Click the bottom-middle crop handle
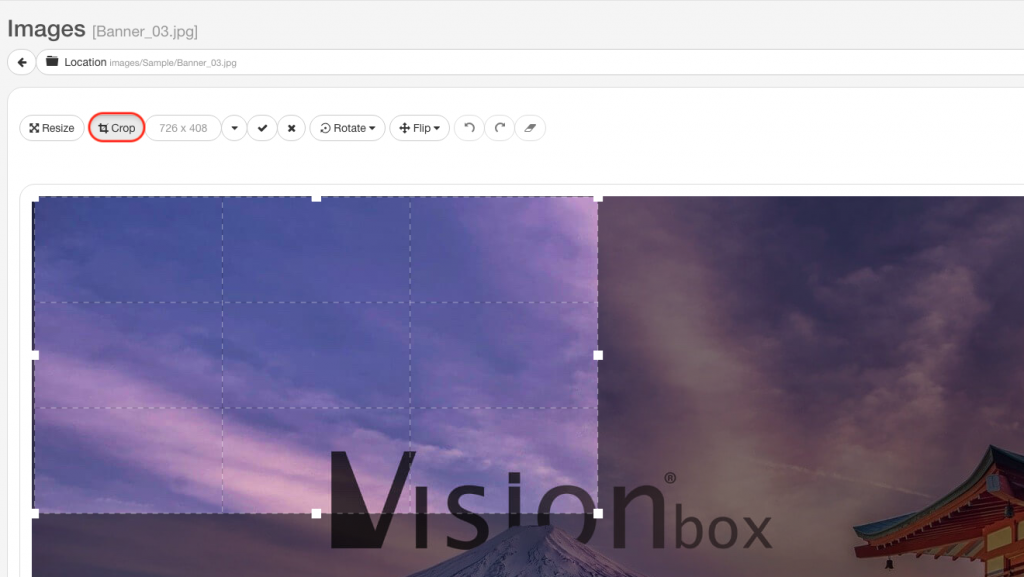The height and width of the screenshot is (577, 1024). (316, 514)
